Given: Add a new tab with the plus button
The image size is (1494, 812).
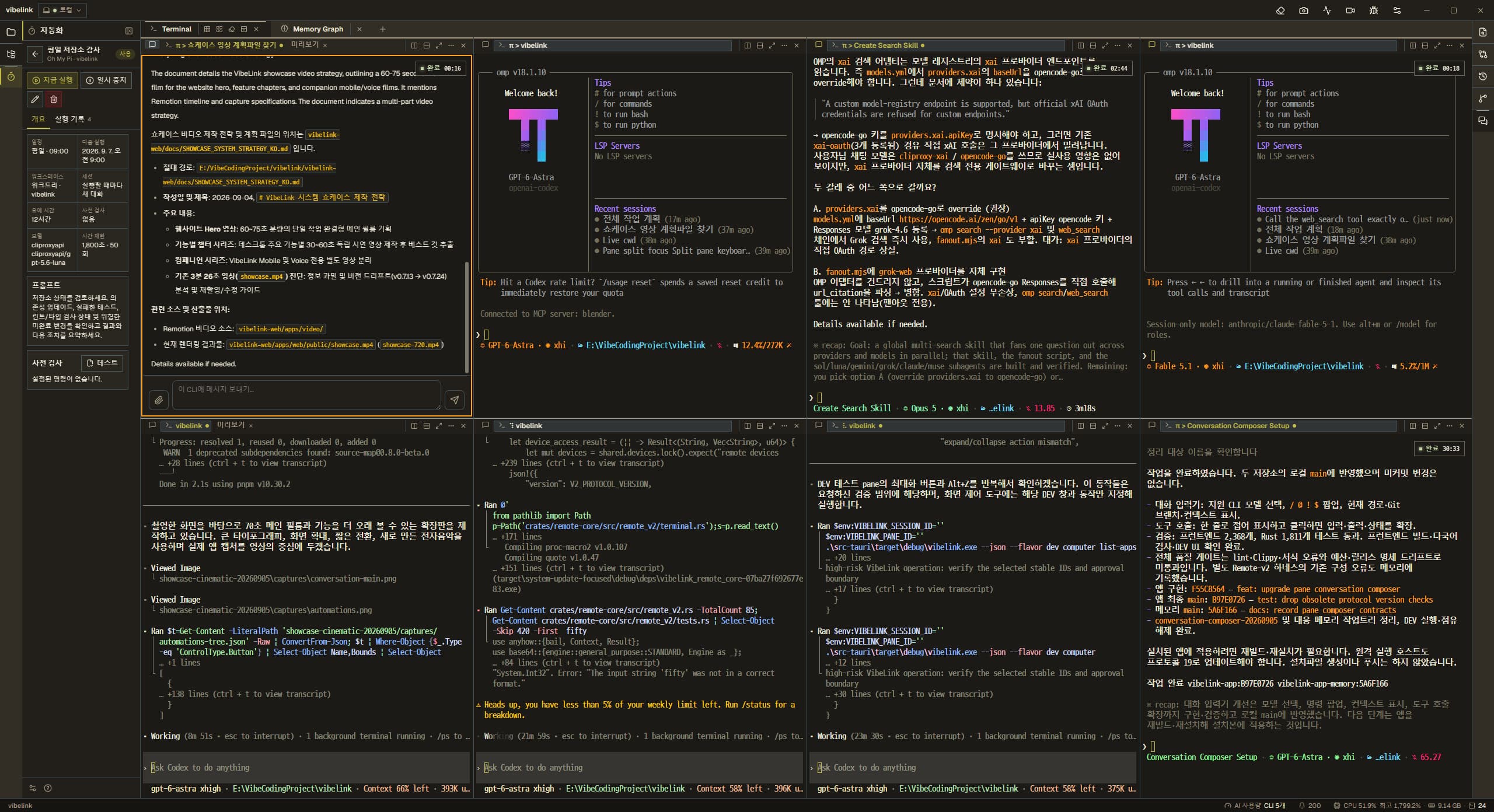Looking at the screenshot, I should click(383, 29).
